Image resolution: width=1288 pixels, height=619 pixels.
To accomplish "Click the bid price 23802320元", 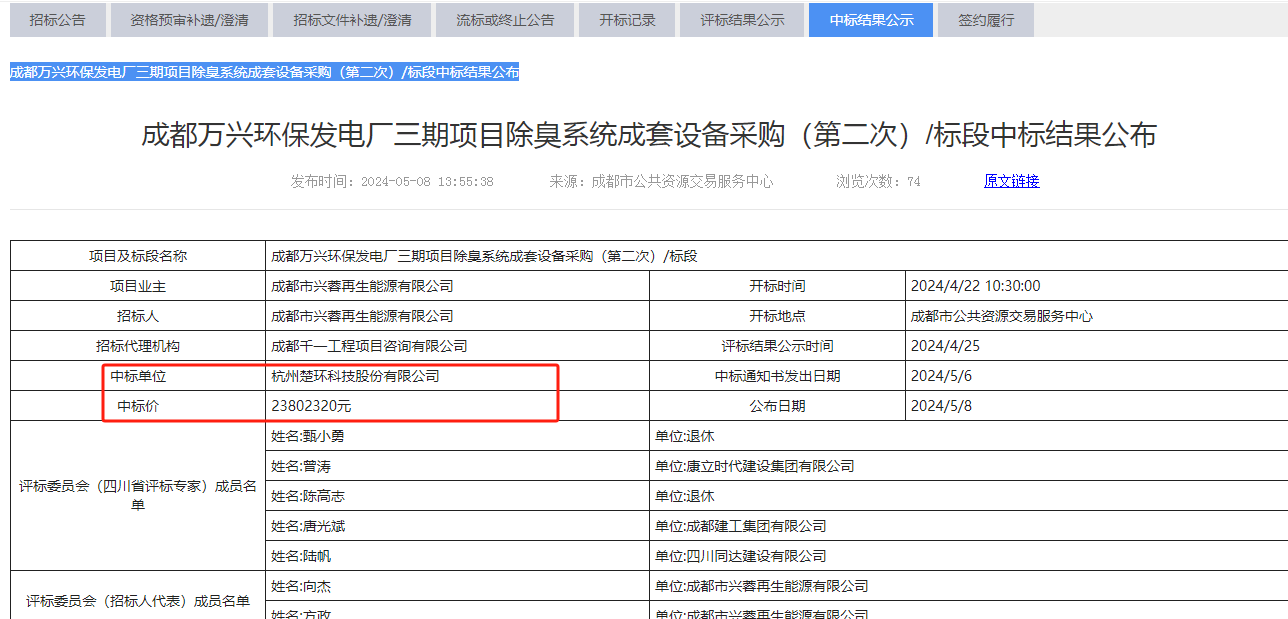I will coord(457,406).
